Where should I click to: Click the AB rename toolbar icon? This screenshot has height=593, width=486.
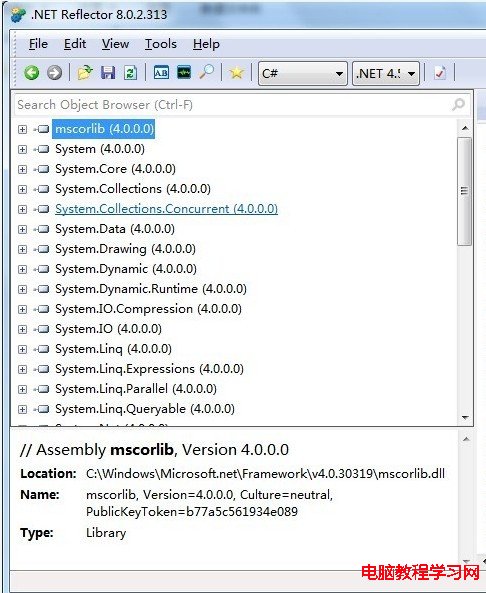tap(161, 72)
